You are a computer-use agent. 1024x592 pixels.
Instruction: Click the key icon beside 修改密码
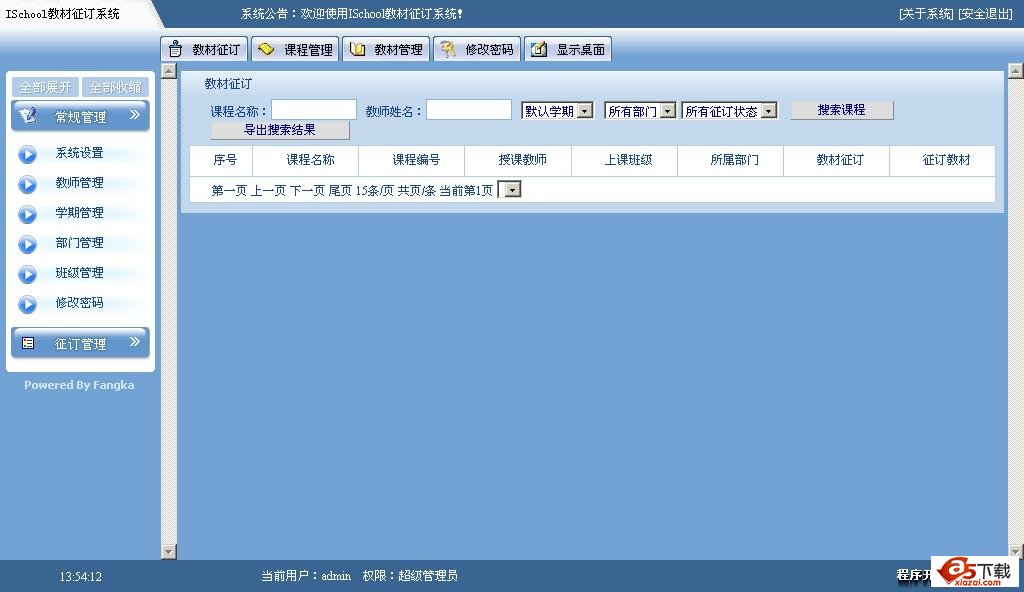449,48
